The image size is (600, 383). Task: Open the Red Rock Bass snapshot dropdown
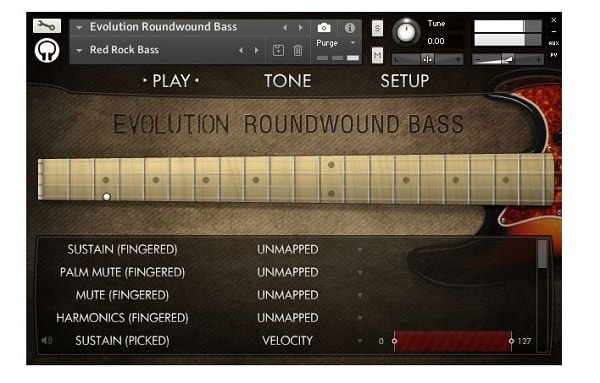(x=79, y=51)
